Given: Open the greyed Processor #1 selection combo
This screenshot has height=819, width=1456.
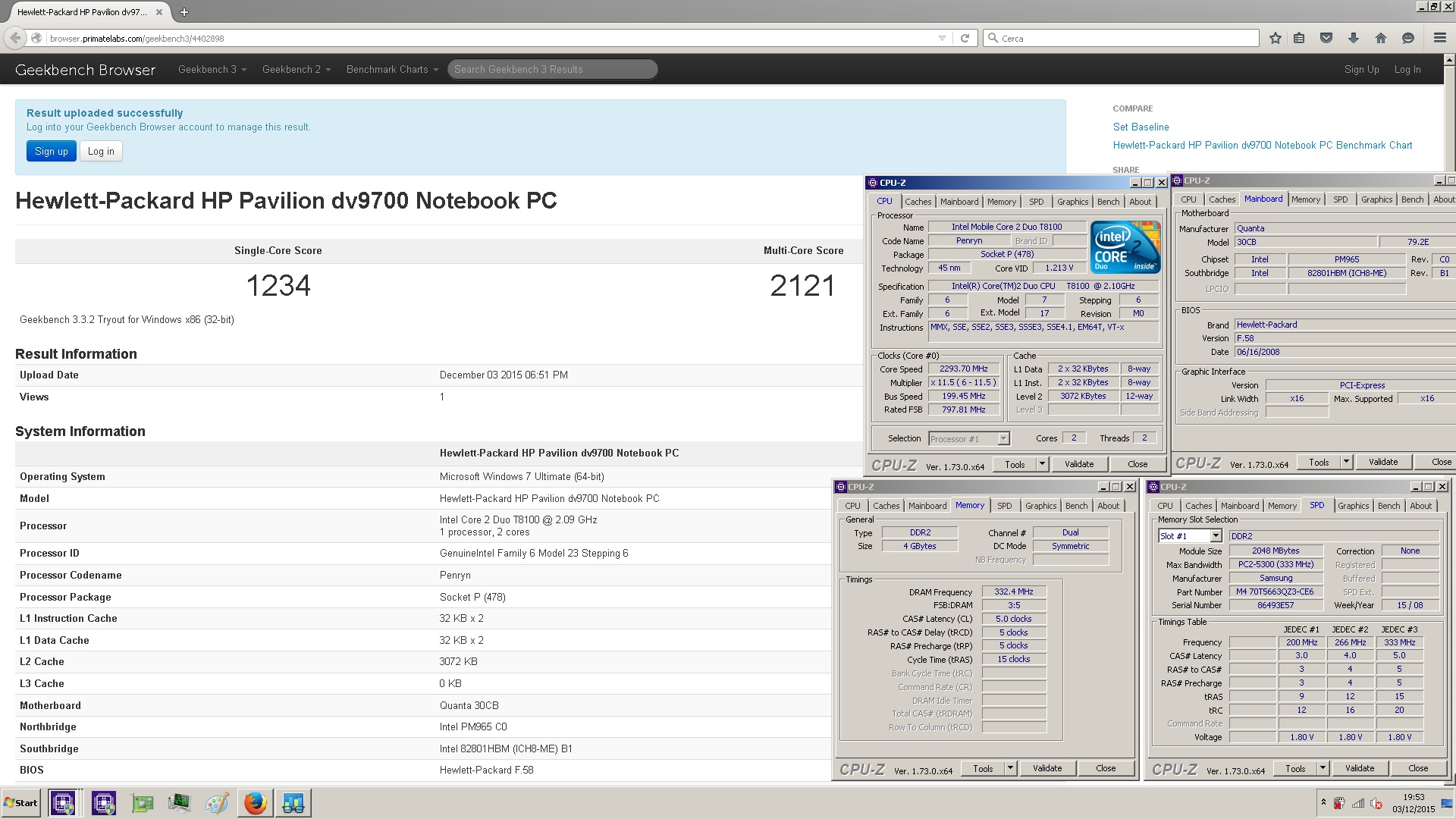Looking at the screenshot, I should (969, 439).
